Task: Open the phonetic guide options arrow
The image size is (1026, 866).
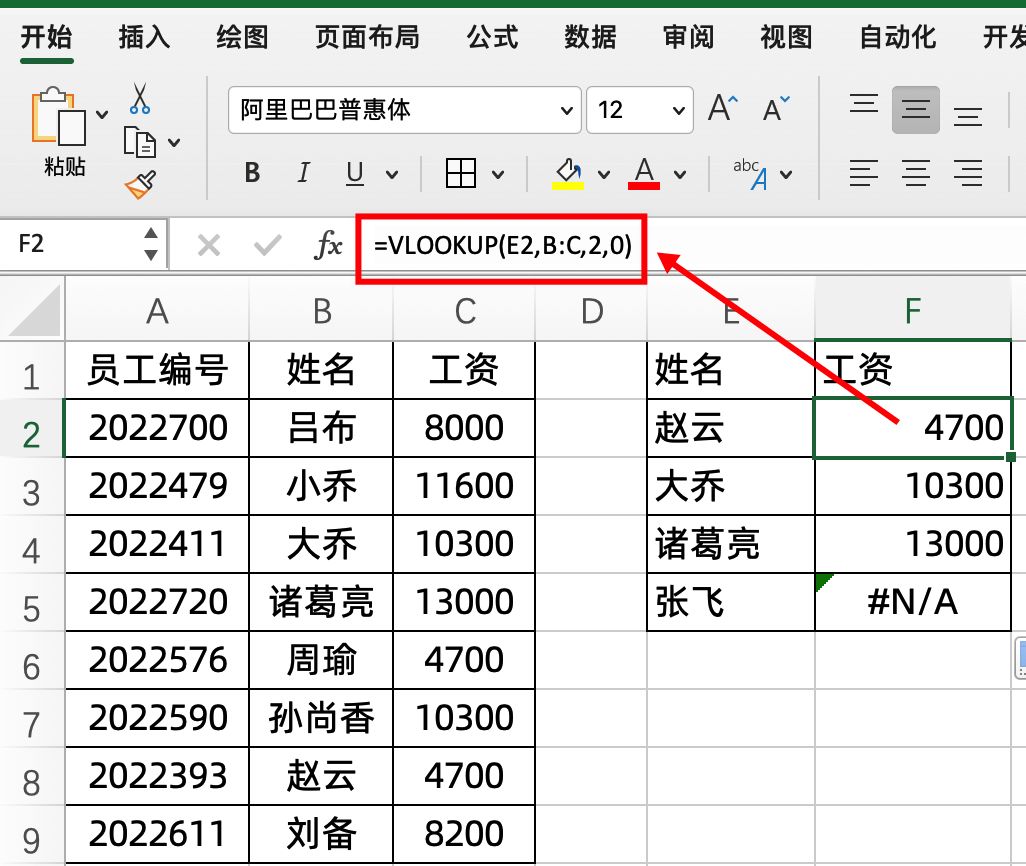Action: pyautogui.click(x=787, y=174)
